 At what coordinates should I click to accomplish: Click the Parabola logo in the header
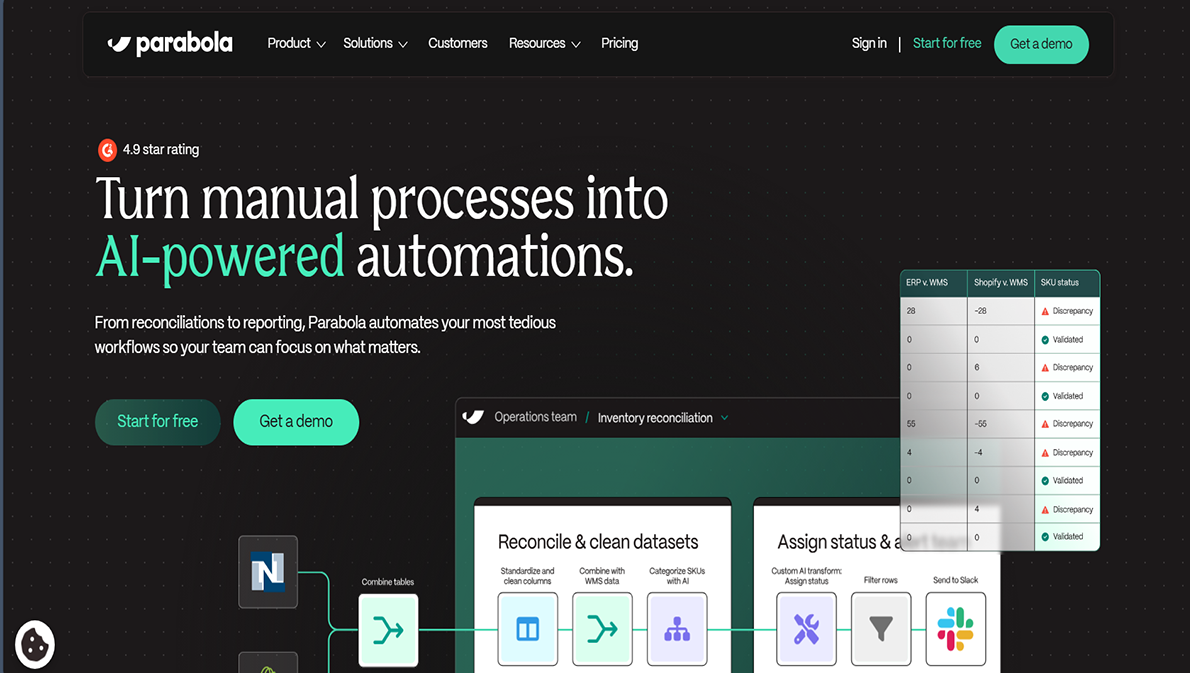click(170, 44)
